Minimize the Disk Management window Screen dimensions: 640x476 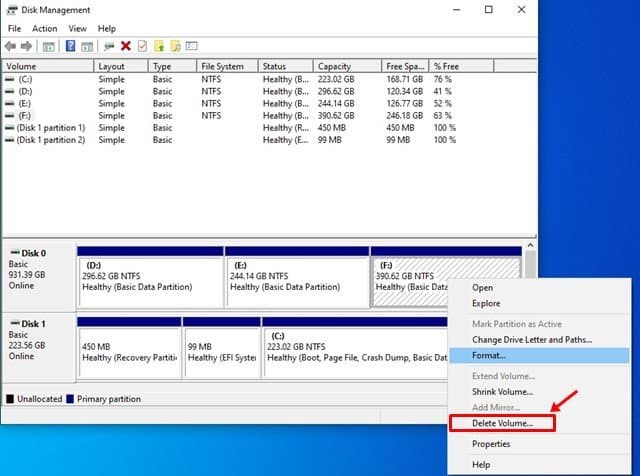456,9
